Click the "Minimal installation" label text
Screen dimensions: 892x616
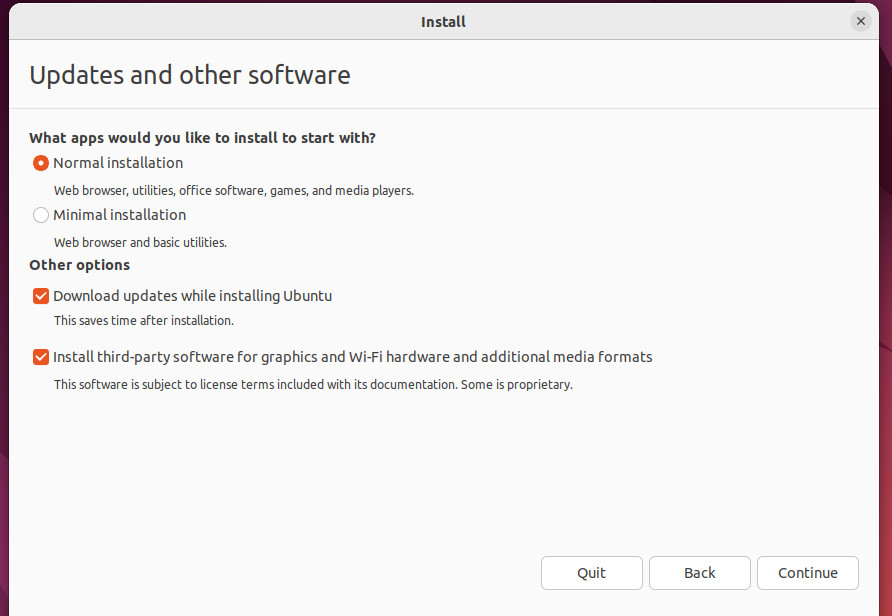(x=119, y=215)
